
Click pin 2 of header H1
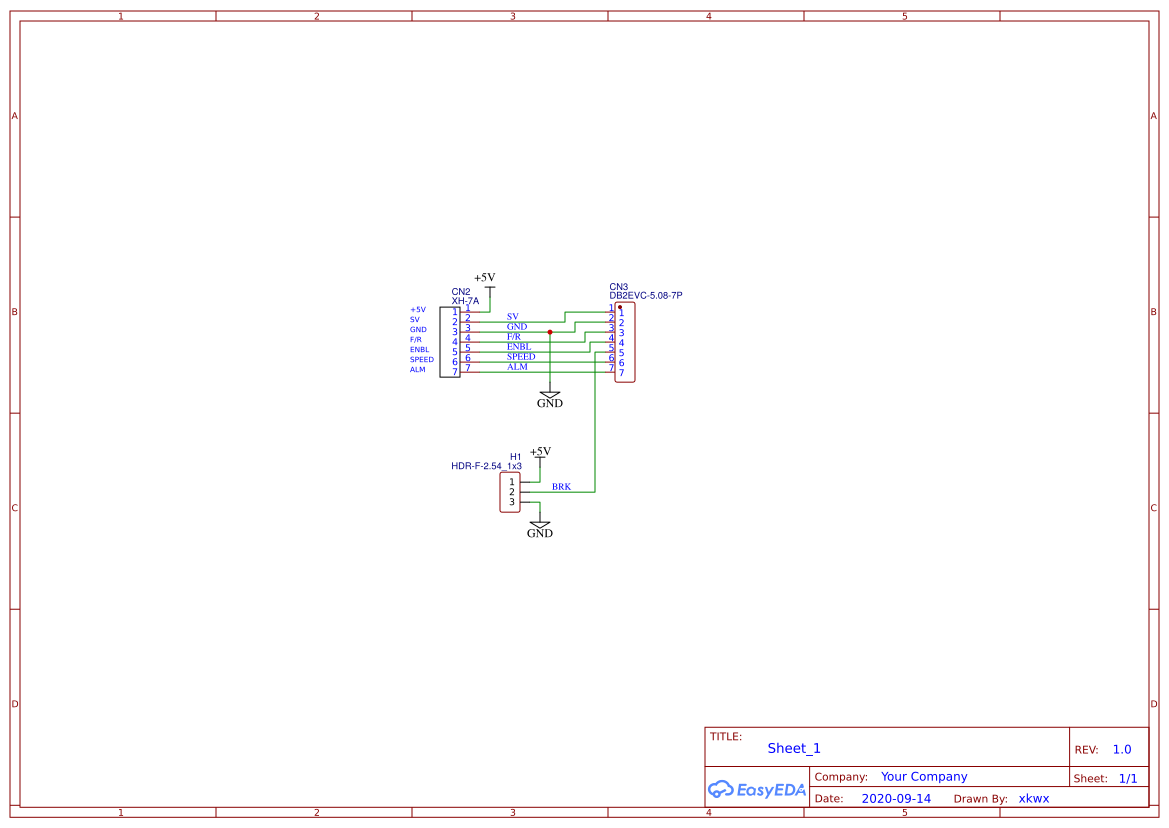tap(525, 491)
